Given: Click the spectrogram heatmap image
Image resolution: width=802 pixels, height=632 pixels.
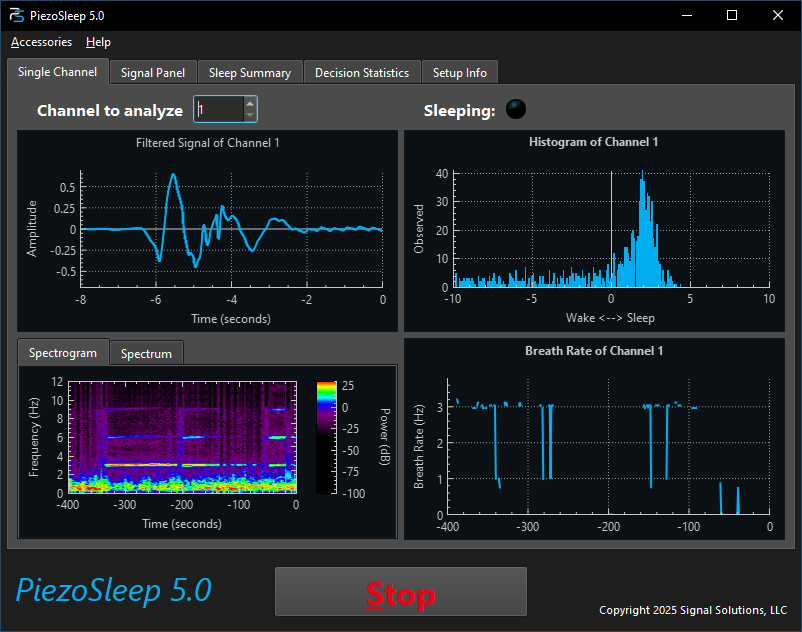Looking at the screenshot, I should click(x=182, y=437).
